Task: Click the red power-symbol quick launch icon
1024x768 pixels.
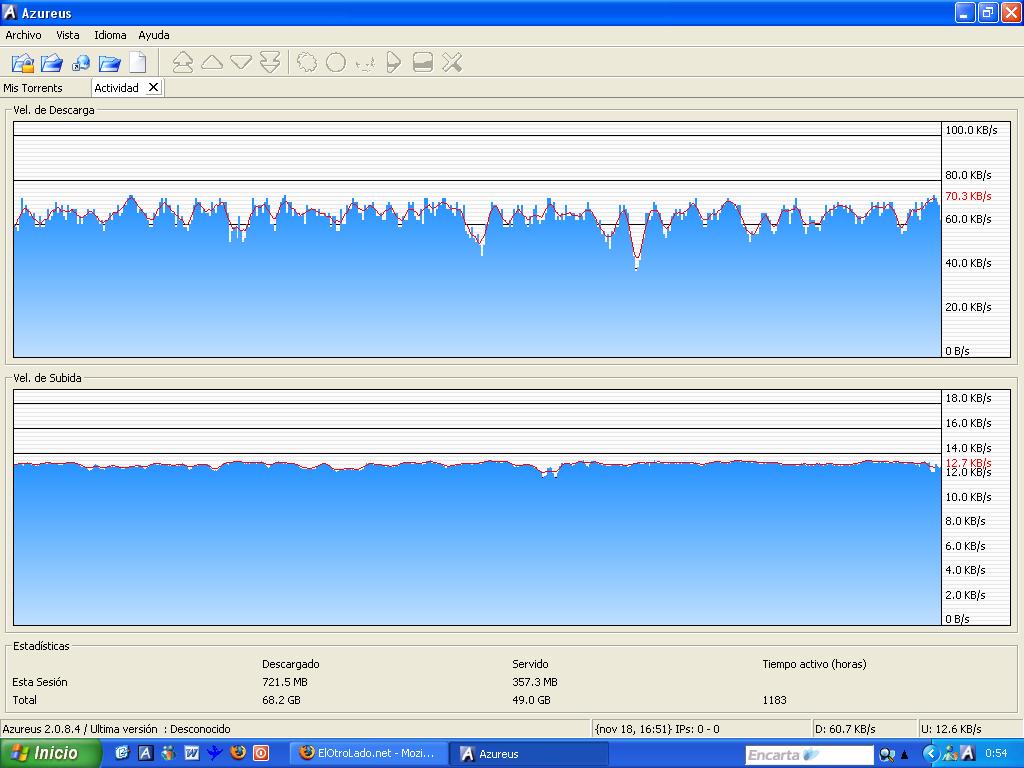Action: [x=261, y=753]
